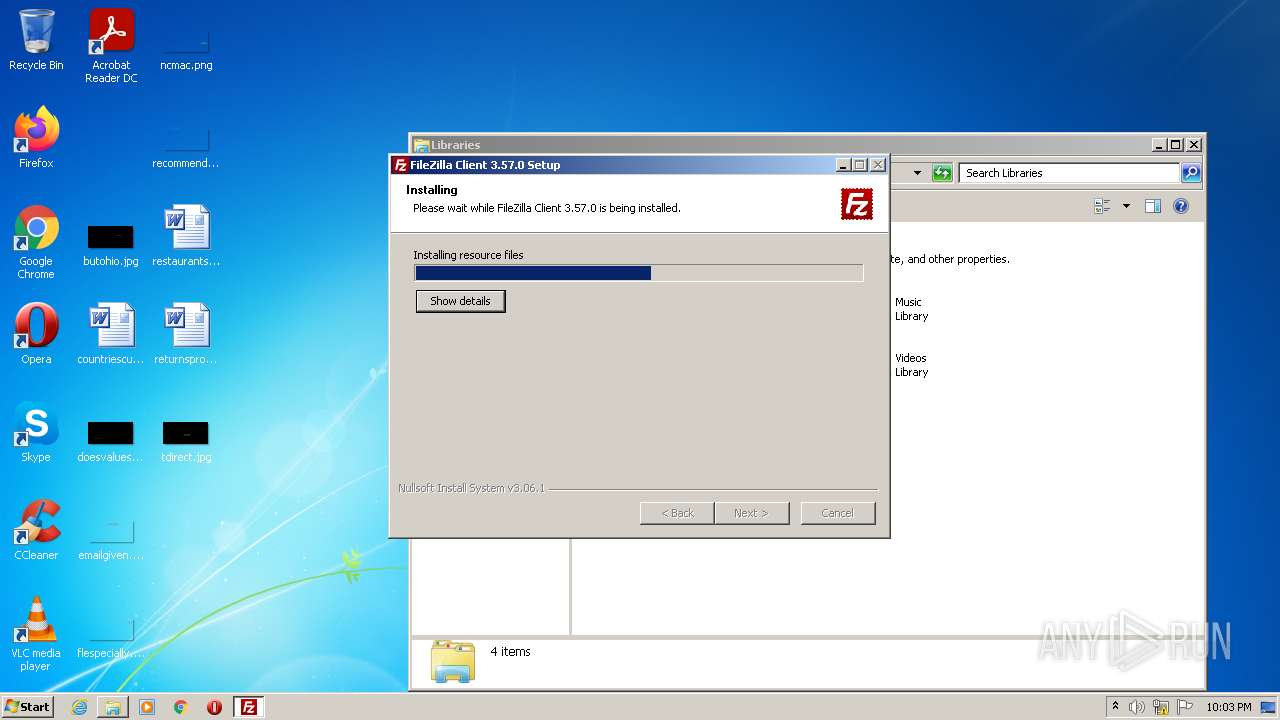Click the installation progress bar

[638, 273]
